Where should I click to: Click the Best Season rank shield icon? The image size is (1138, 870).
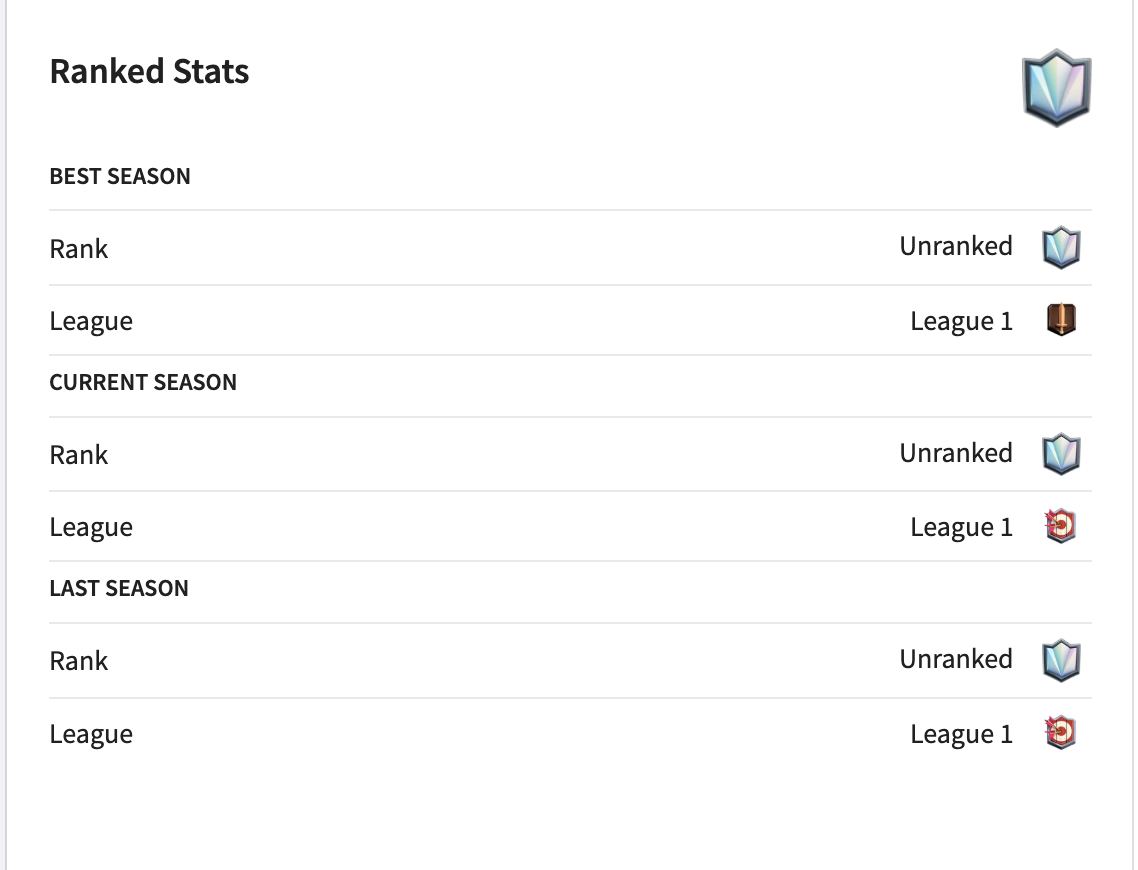point(1061,247)
